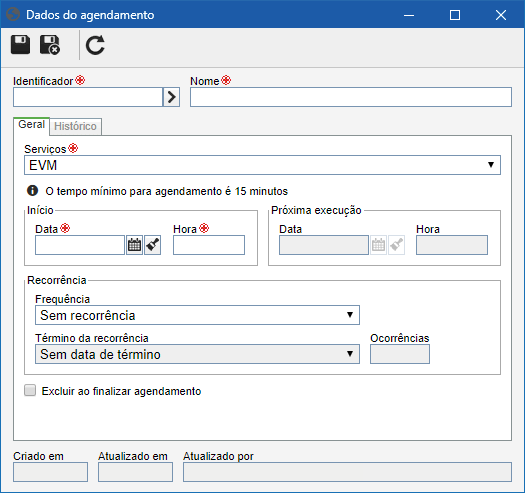
Task: Open the Serviços dropdown showing EVM
Action: click(262, 165)
